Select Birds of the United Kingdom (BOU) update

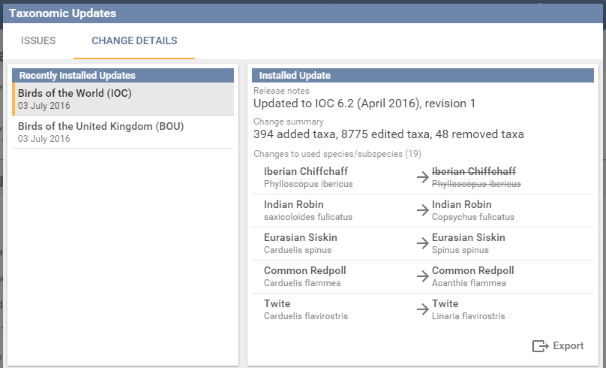(x=123, y=132)
